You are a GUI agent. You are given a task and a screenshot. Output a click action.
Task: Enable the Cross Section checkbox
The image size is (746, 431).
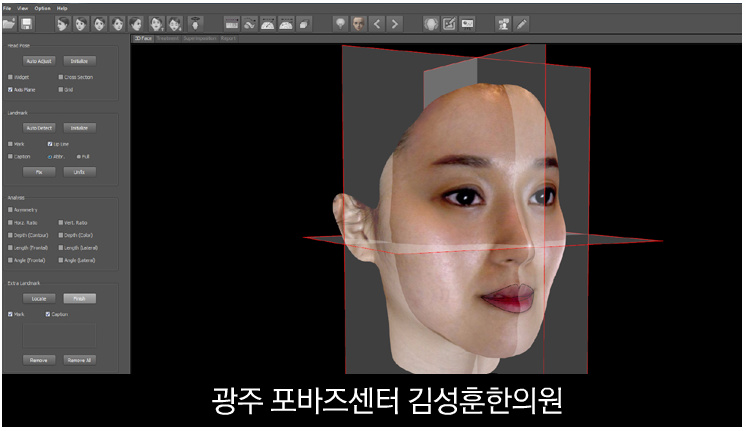(x=61, y=77)
